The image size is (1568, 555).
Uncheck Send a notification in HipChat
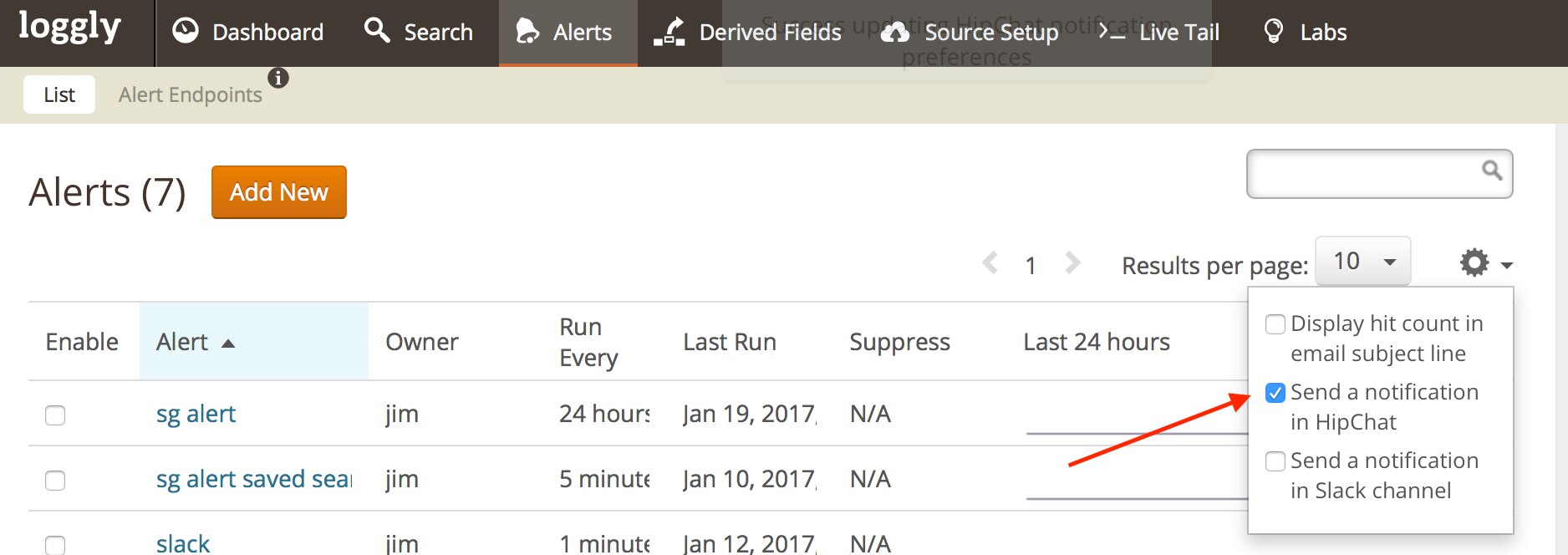click(1275, 393)
